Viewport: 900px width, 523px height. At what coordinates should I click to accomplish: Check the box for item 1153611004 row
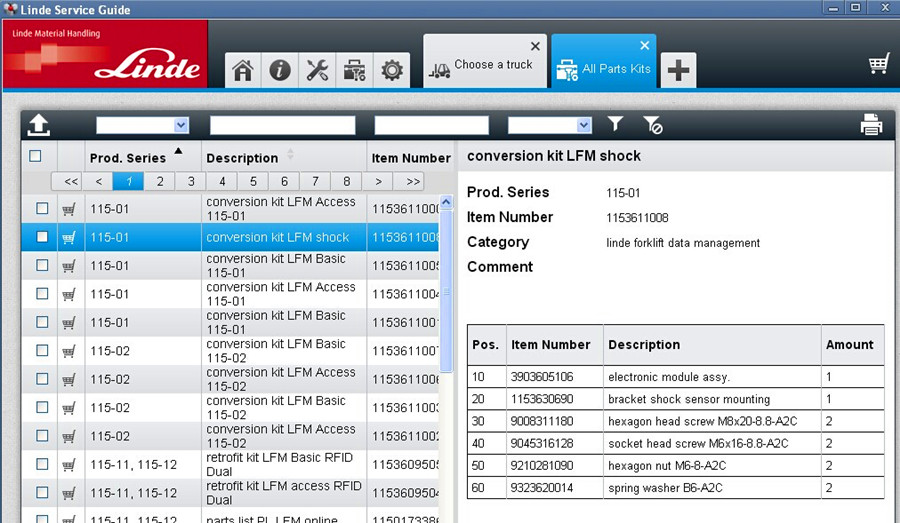click(x=42, y=293)
